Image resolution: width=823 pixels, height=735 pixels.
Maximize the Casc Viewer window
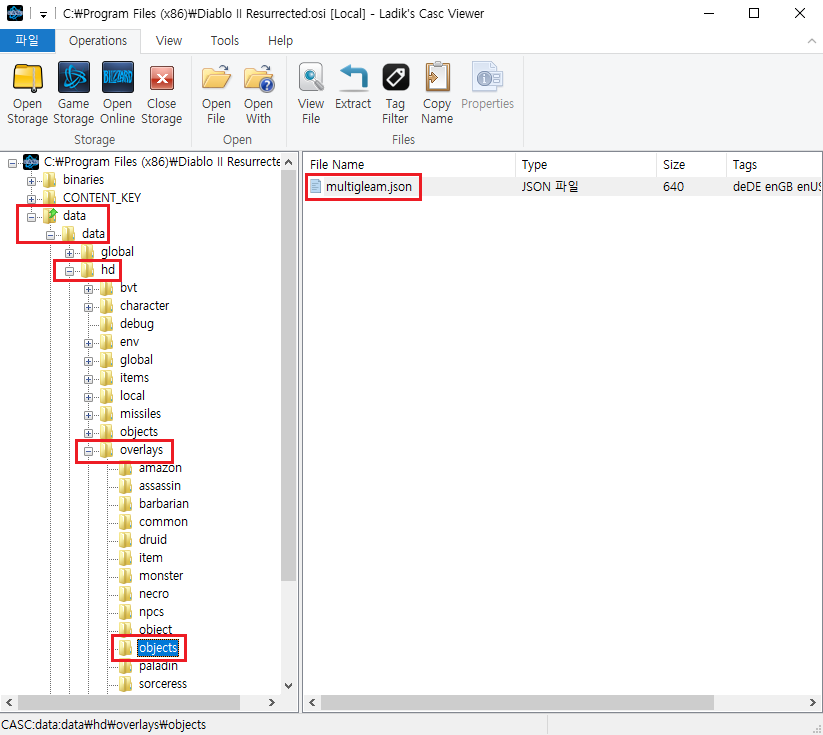(x=754, y=13)
